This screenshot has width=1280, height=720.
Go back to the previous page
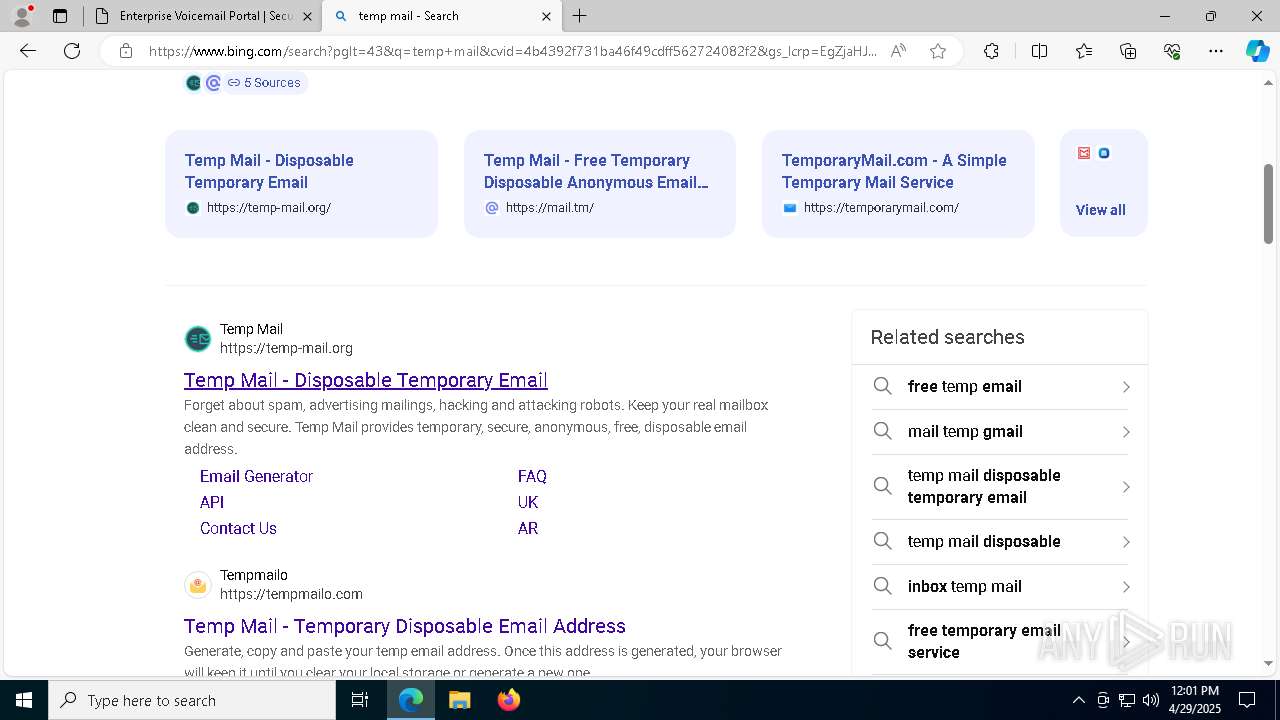tap(28, 51)
